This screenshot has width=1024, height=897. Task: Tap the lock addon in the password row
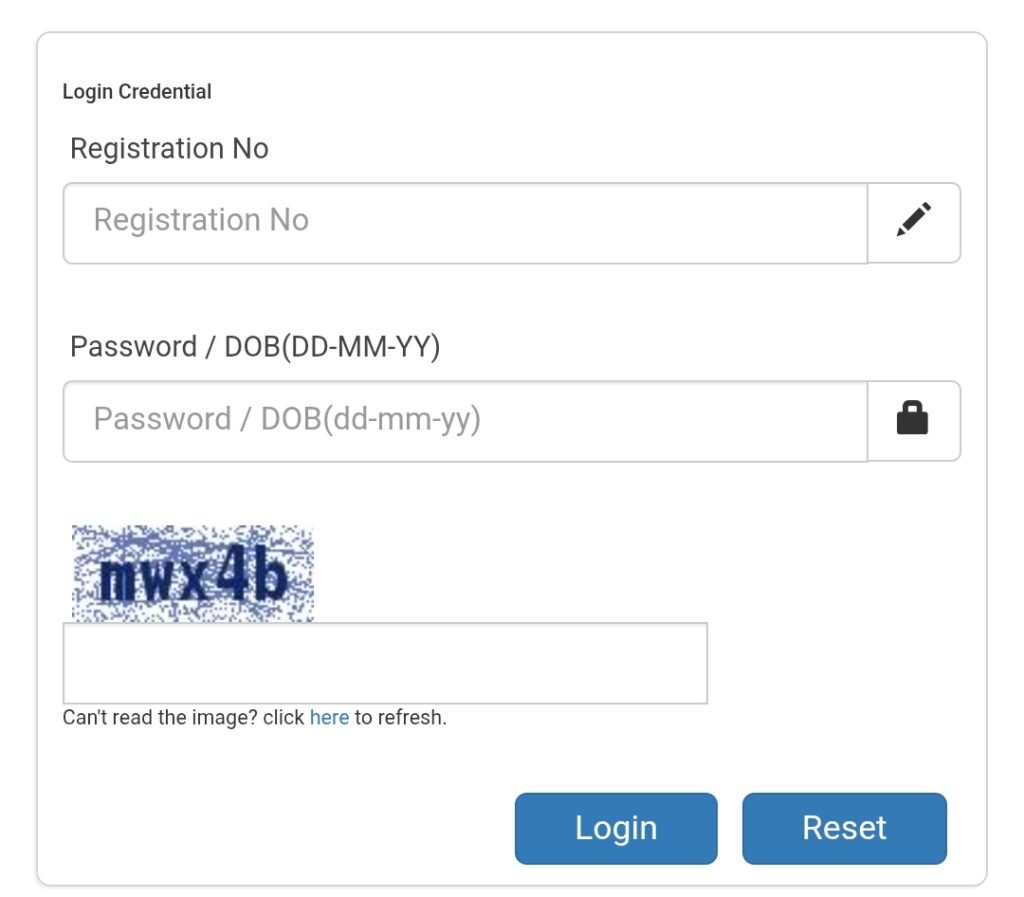[x=912, y=420]
